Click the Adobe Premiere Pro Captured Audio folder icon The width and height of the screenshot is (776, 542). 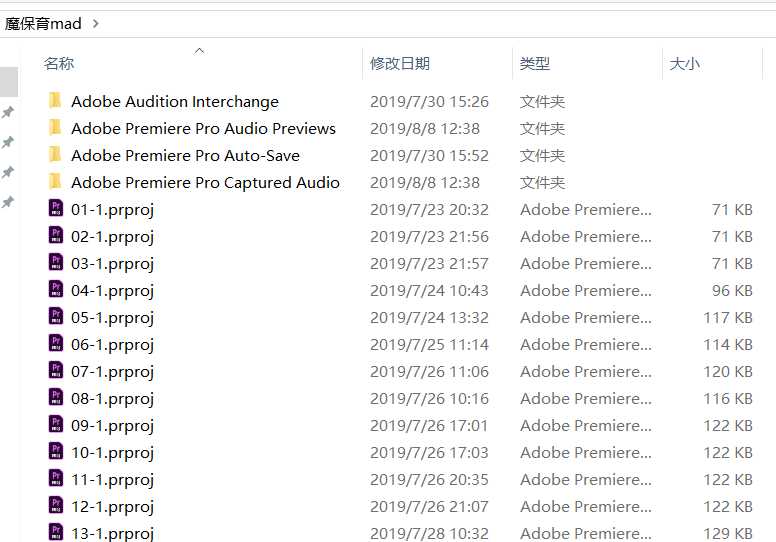click(x=55, y=182)
